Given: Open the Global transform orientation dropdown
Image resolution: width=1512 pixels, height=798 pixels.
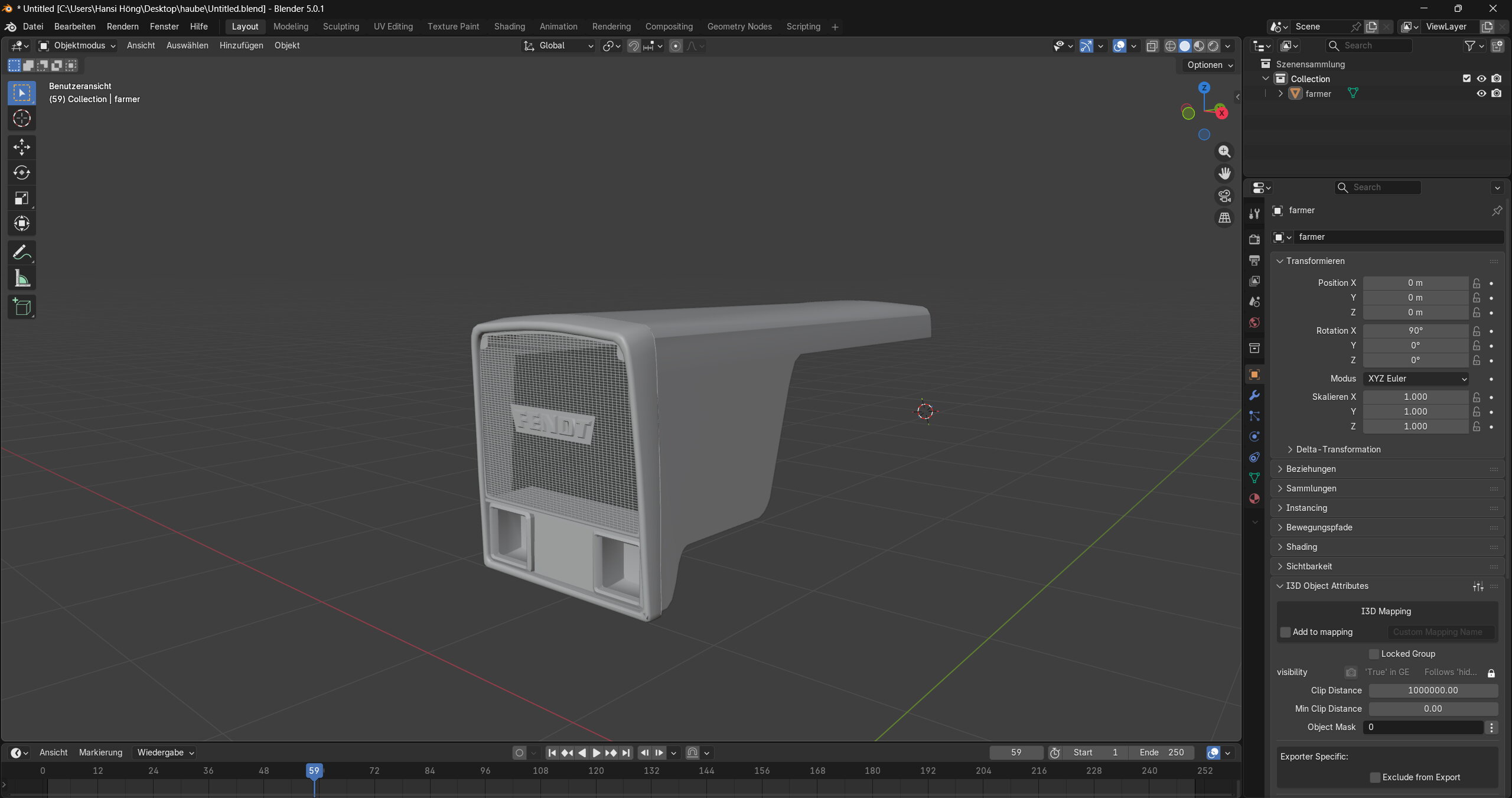Looking at the screenshot, I should click(558, 45).
